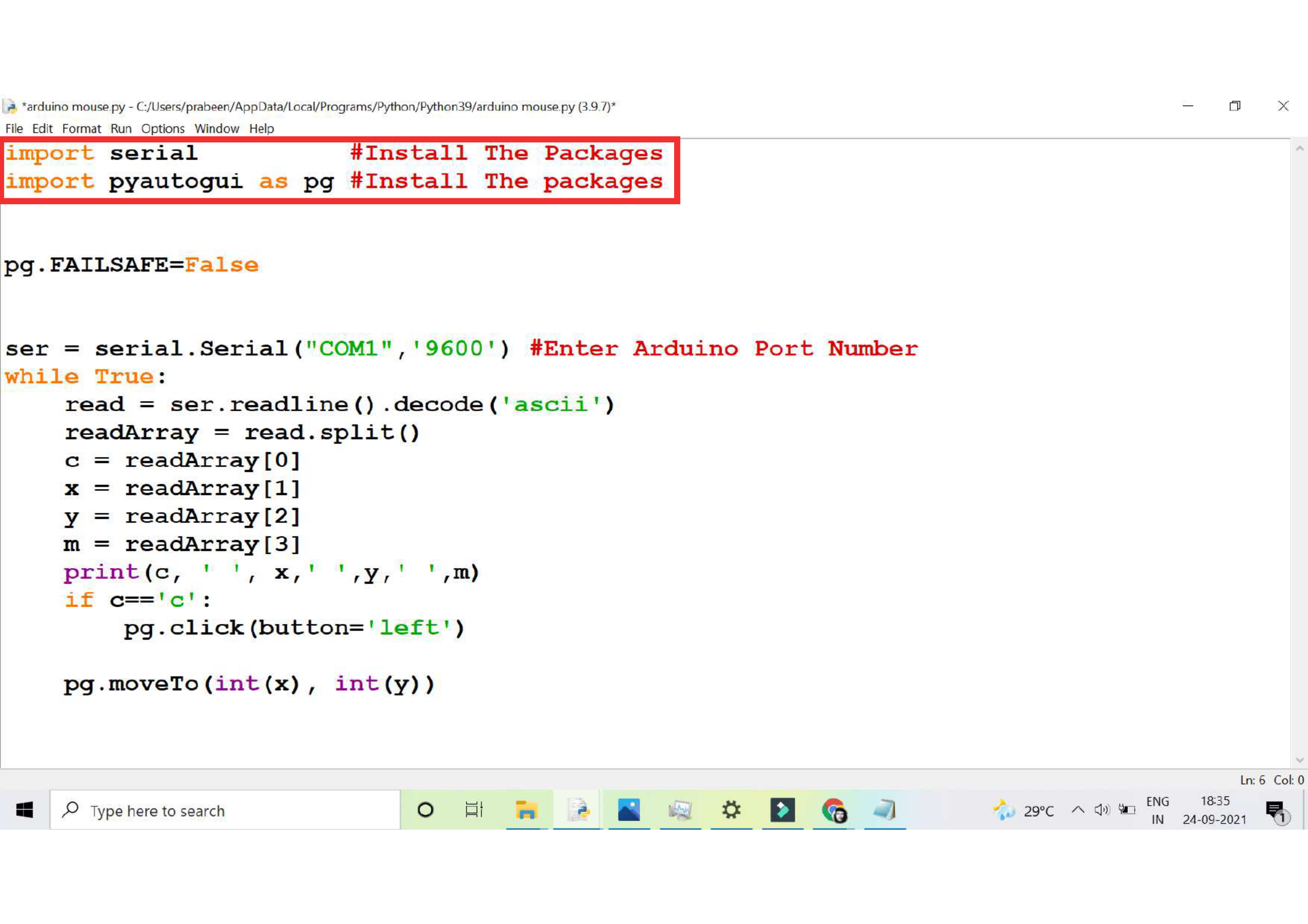The width and height of the screenshot is (1308, 924).
Task: Open Google Chrome from taskbar
Action: coord(834,810)
